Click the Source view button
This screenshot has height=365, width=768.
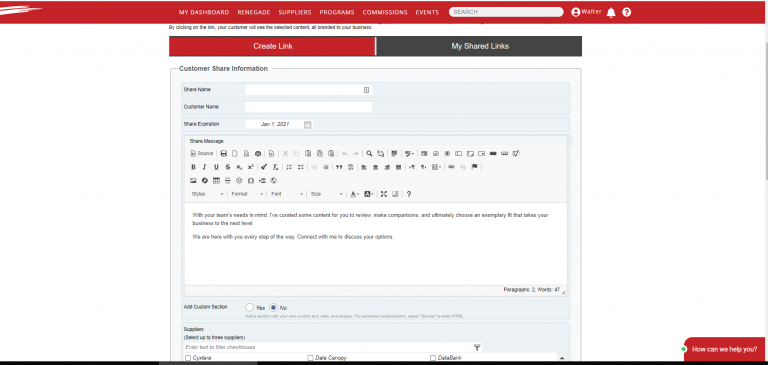coord(202,153)
